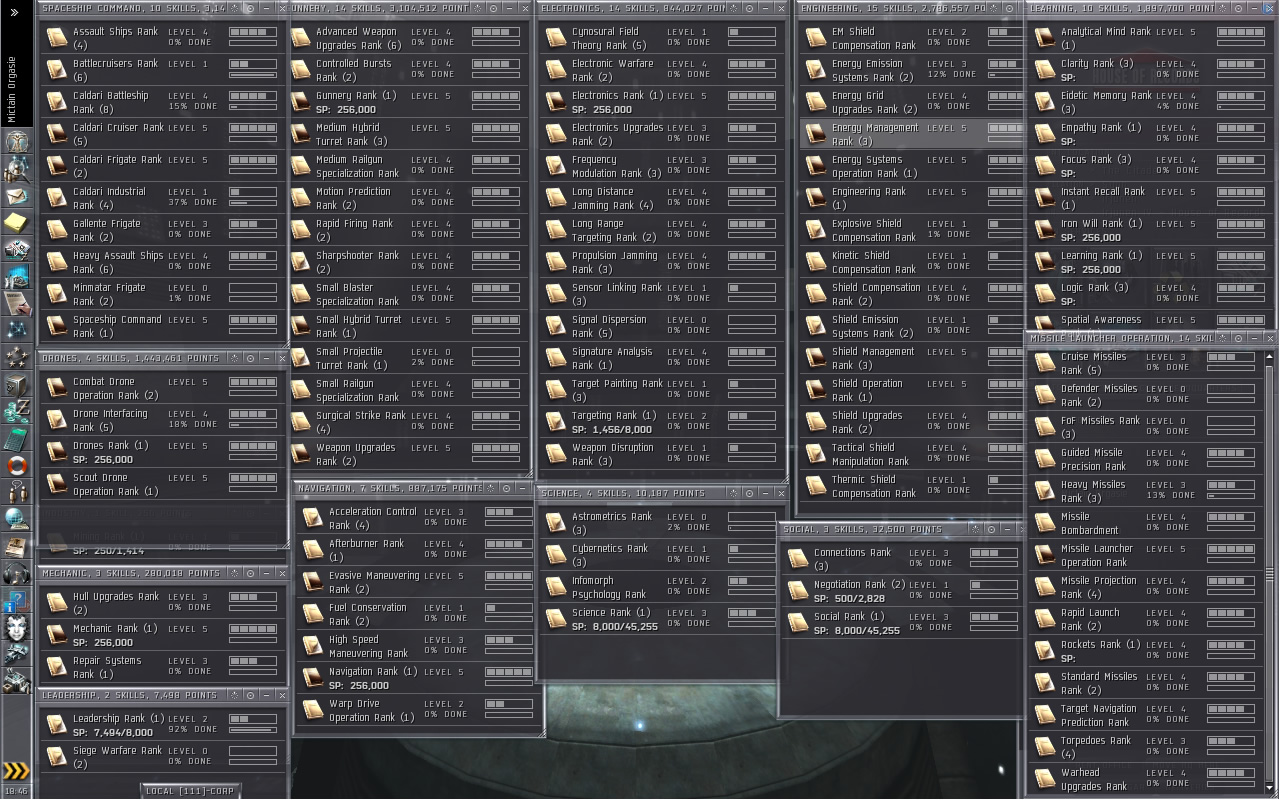Image resolution: width=1280 pixels, height=800 pixels.
Task: Click the Drone Interfacing 18% progress bar
Action: coord(253,425)
